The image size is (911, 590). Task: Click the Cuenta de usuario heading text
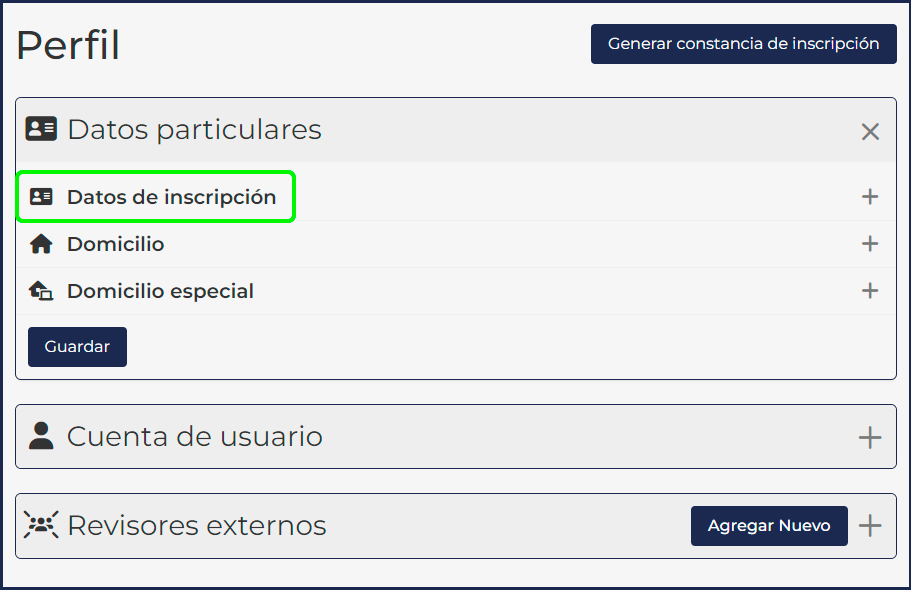click(x=194, y=437)
